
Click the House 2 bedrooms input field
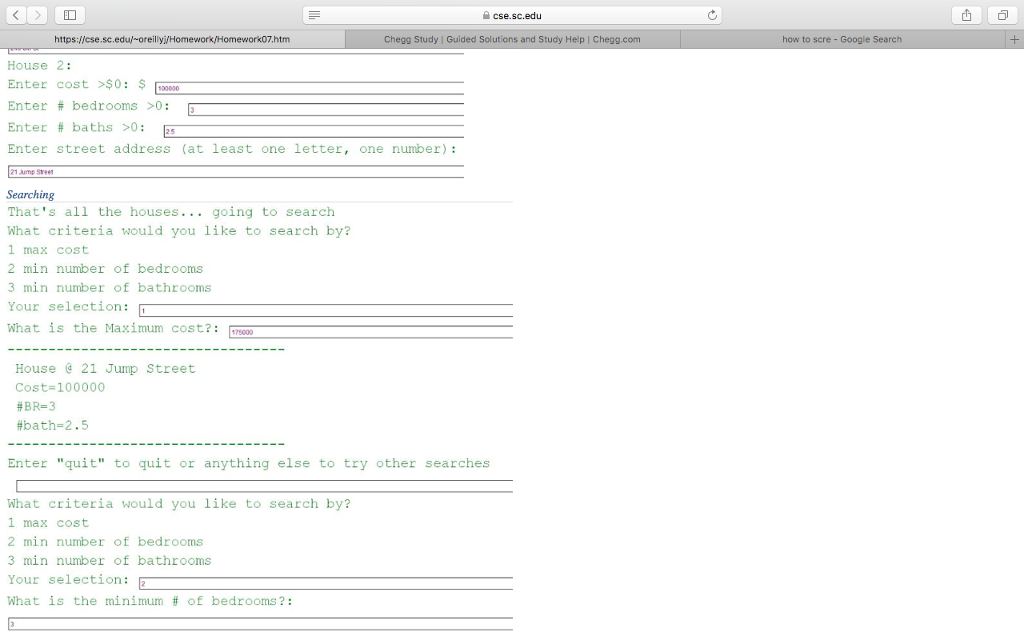pyautogui.click(x=326, y=109)
